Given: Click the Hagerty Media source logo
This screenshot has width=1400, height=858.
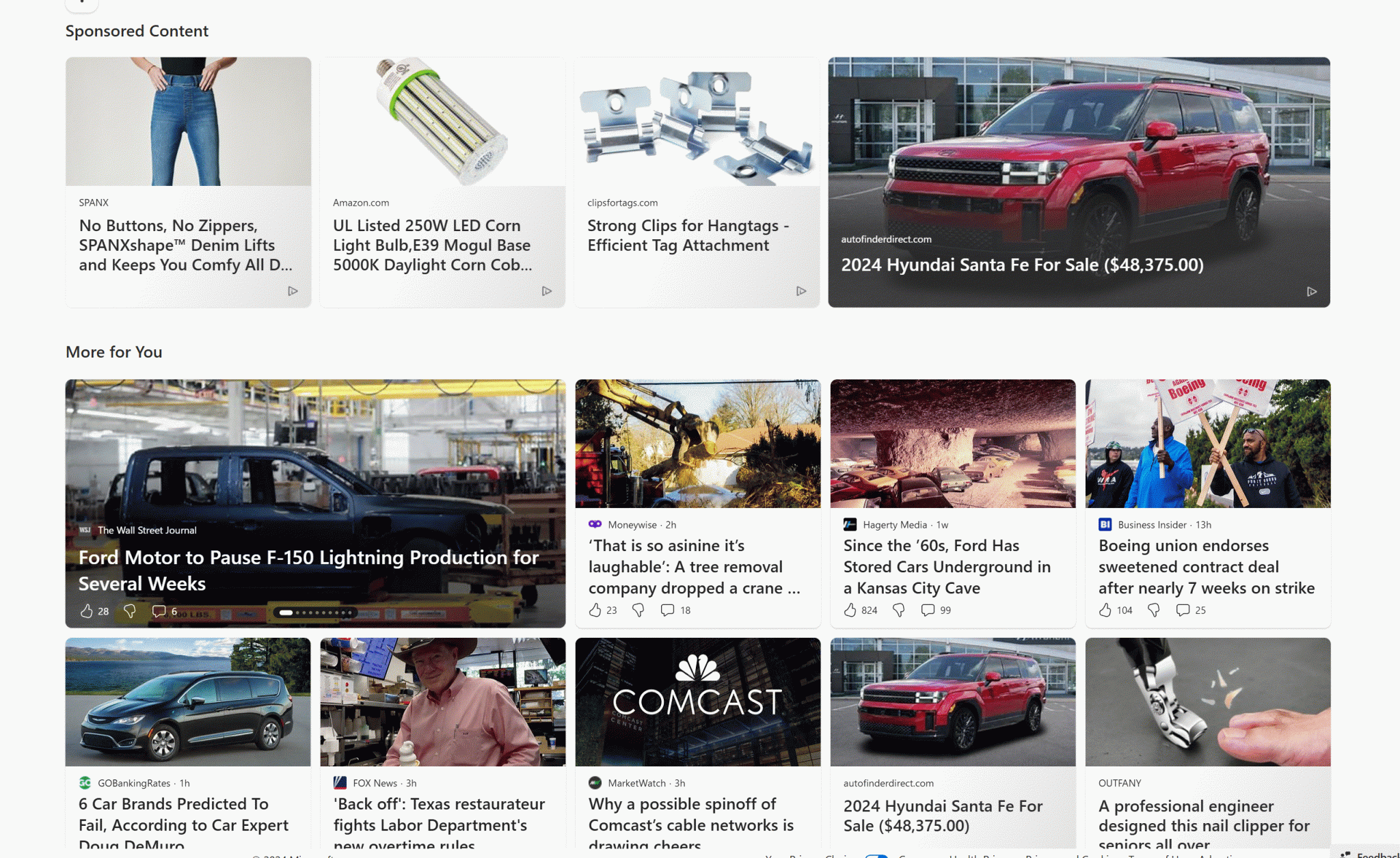Looking at the screenshot, I should click(x=850, y=524).
